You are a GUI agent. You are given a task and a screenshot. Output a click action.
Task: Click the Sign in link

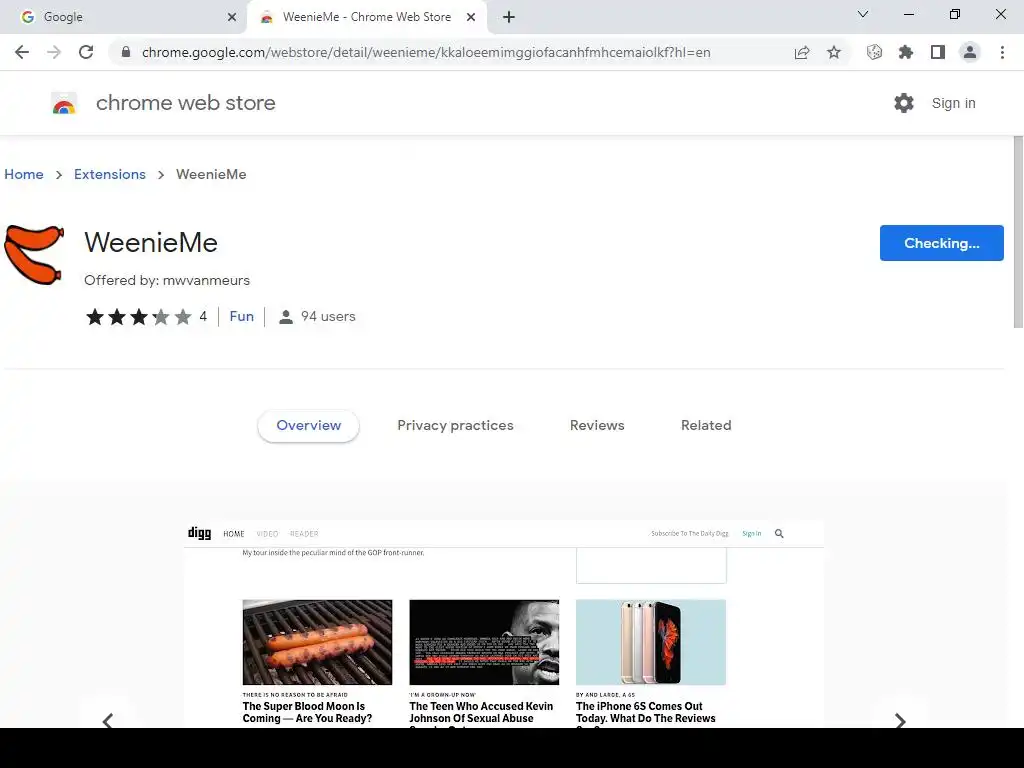point(953,103)
